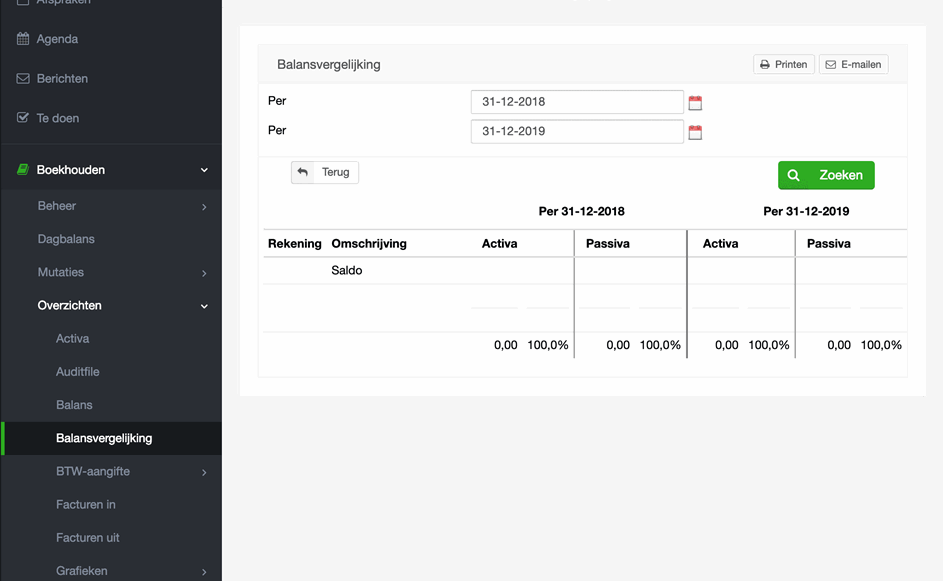Click the Te doen checkmark icon

click(x=23, y=118)
